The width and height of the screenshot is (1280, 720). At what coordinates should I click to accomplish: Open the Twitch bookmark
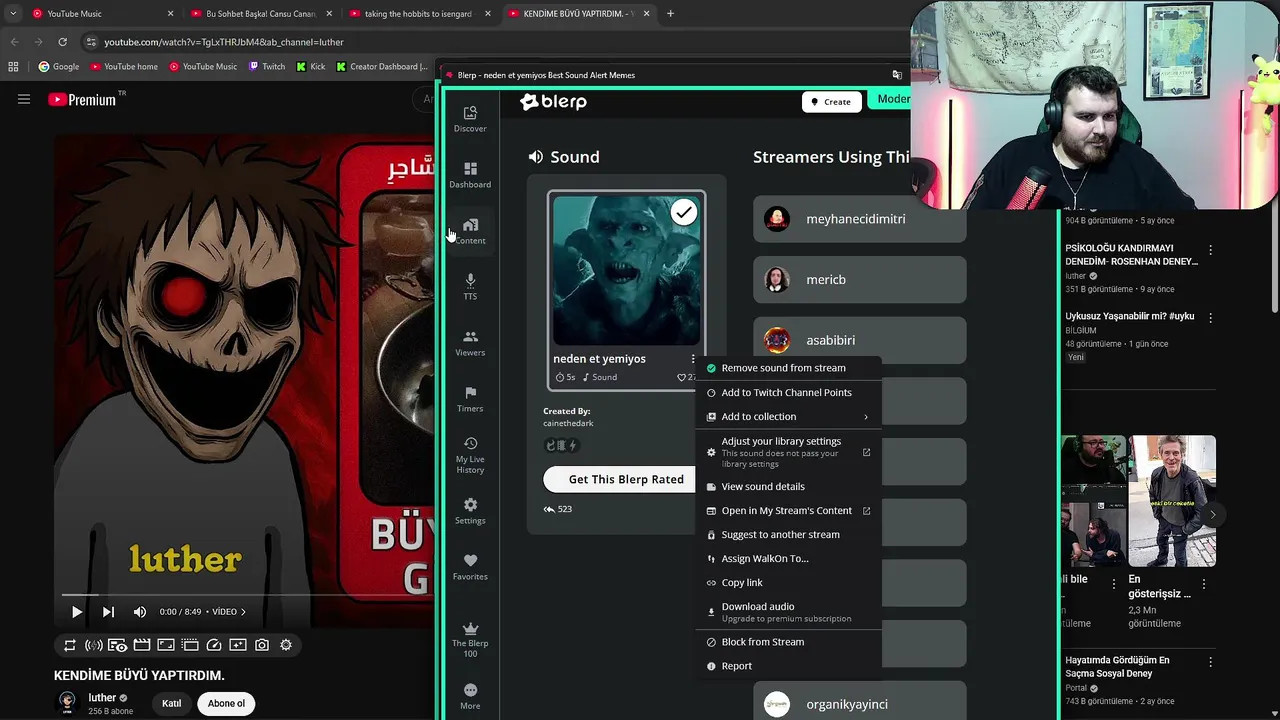267,67
